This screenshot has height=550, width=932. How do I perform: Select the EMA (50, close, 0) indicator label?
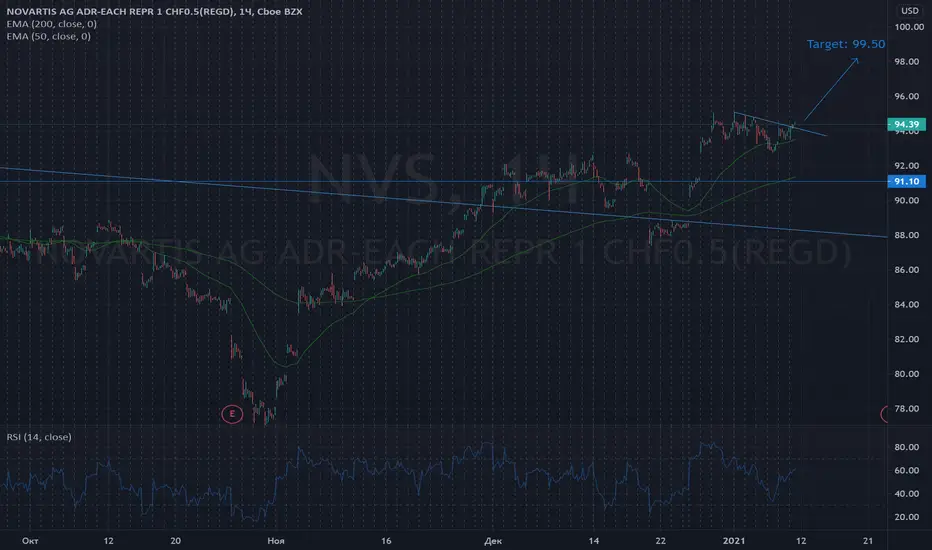pyautogui.click(x=49, y=36)
